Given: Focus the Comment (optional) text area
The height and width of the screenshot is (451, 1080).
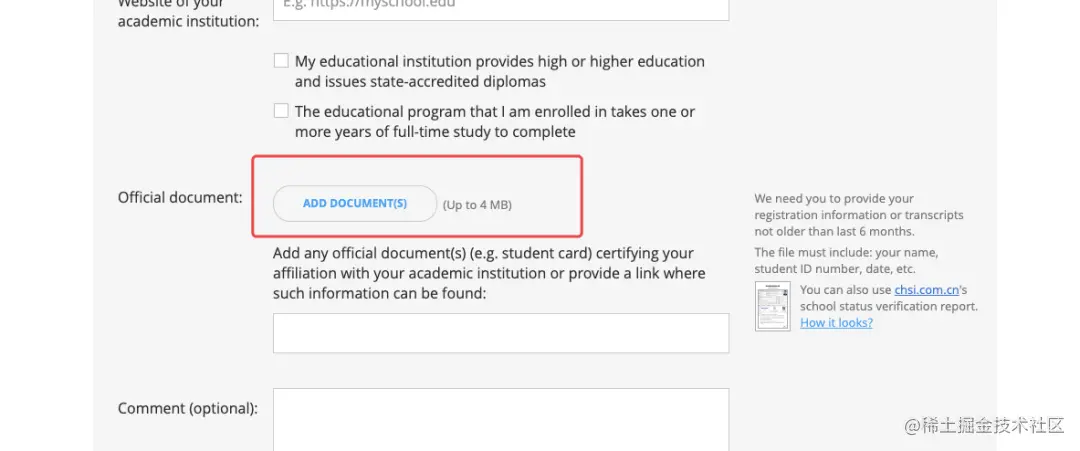Looking at the screenshot, I should 500,420.
